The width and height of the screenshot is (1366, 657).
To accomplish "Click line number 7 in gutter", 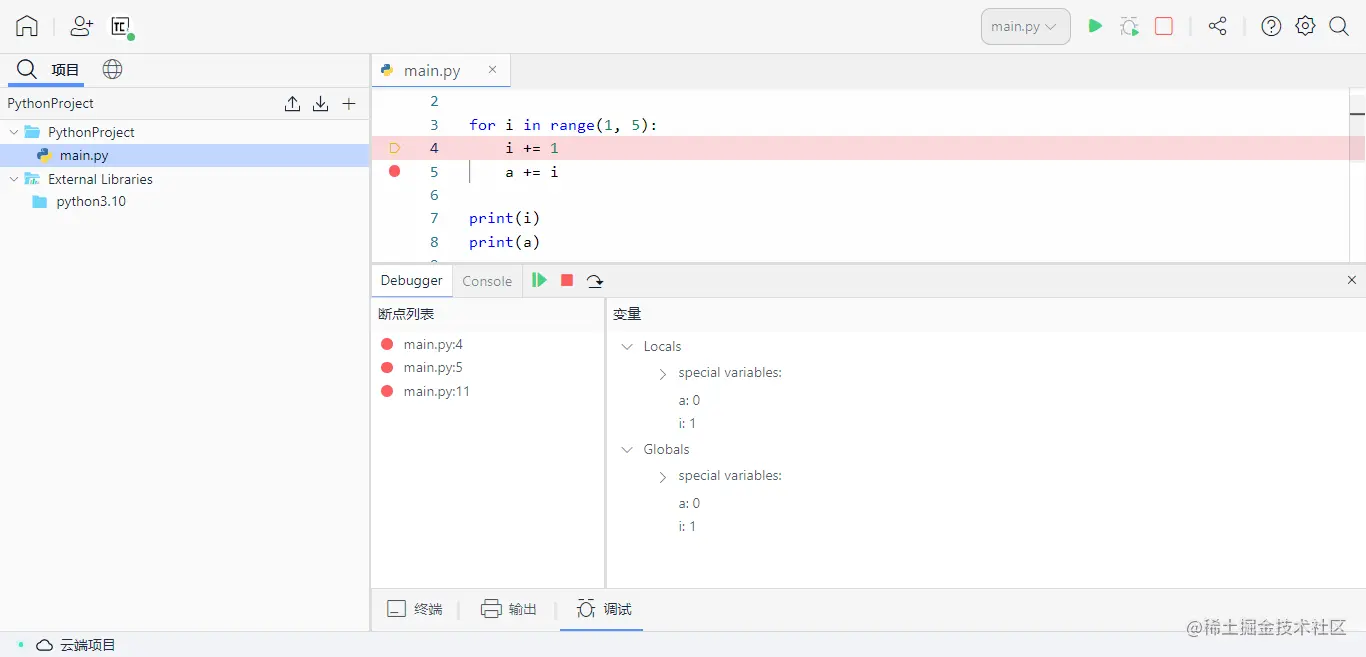I will [434, 218].
